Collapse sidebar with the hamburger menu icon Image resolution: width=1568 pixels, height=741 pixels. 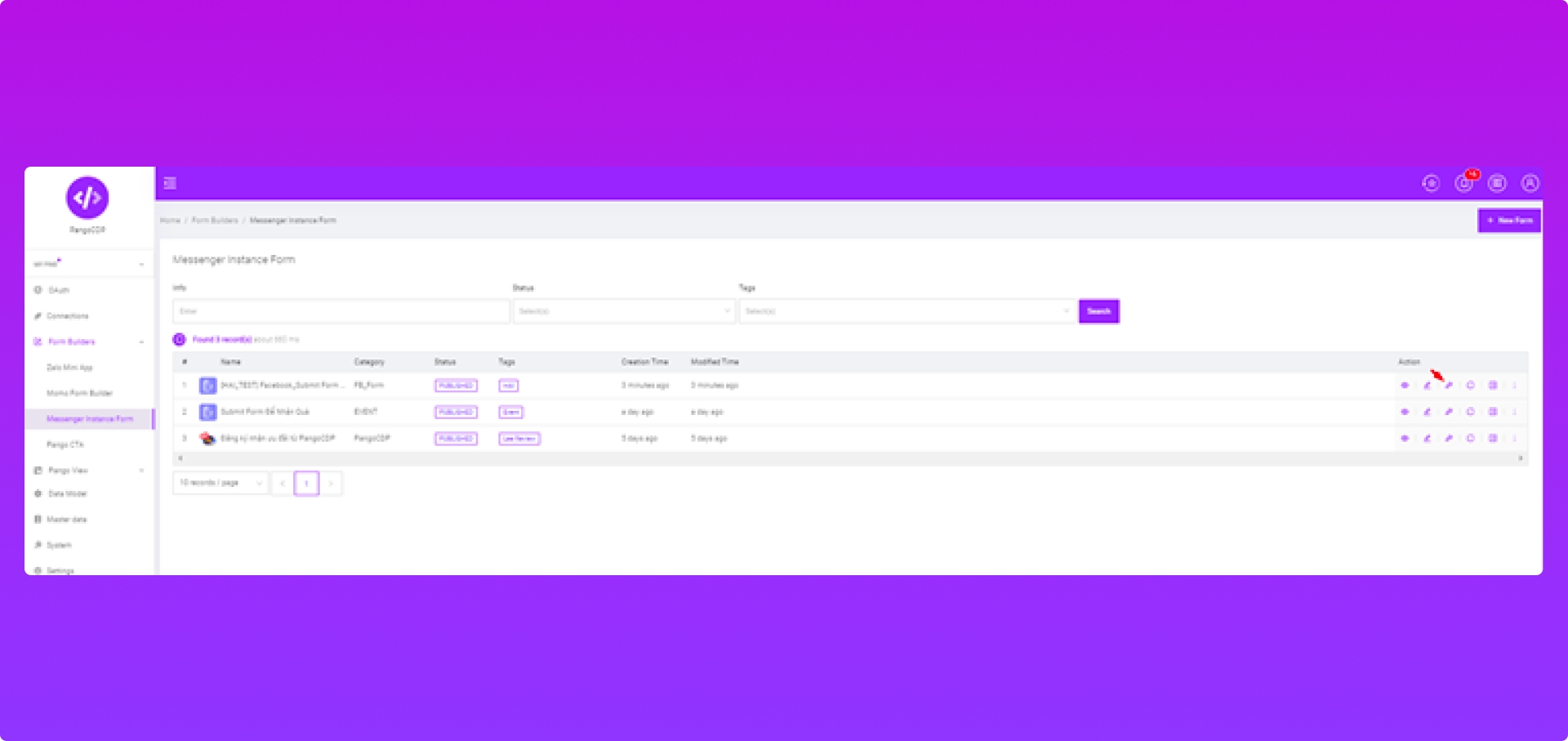pos(170,183)
